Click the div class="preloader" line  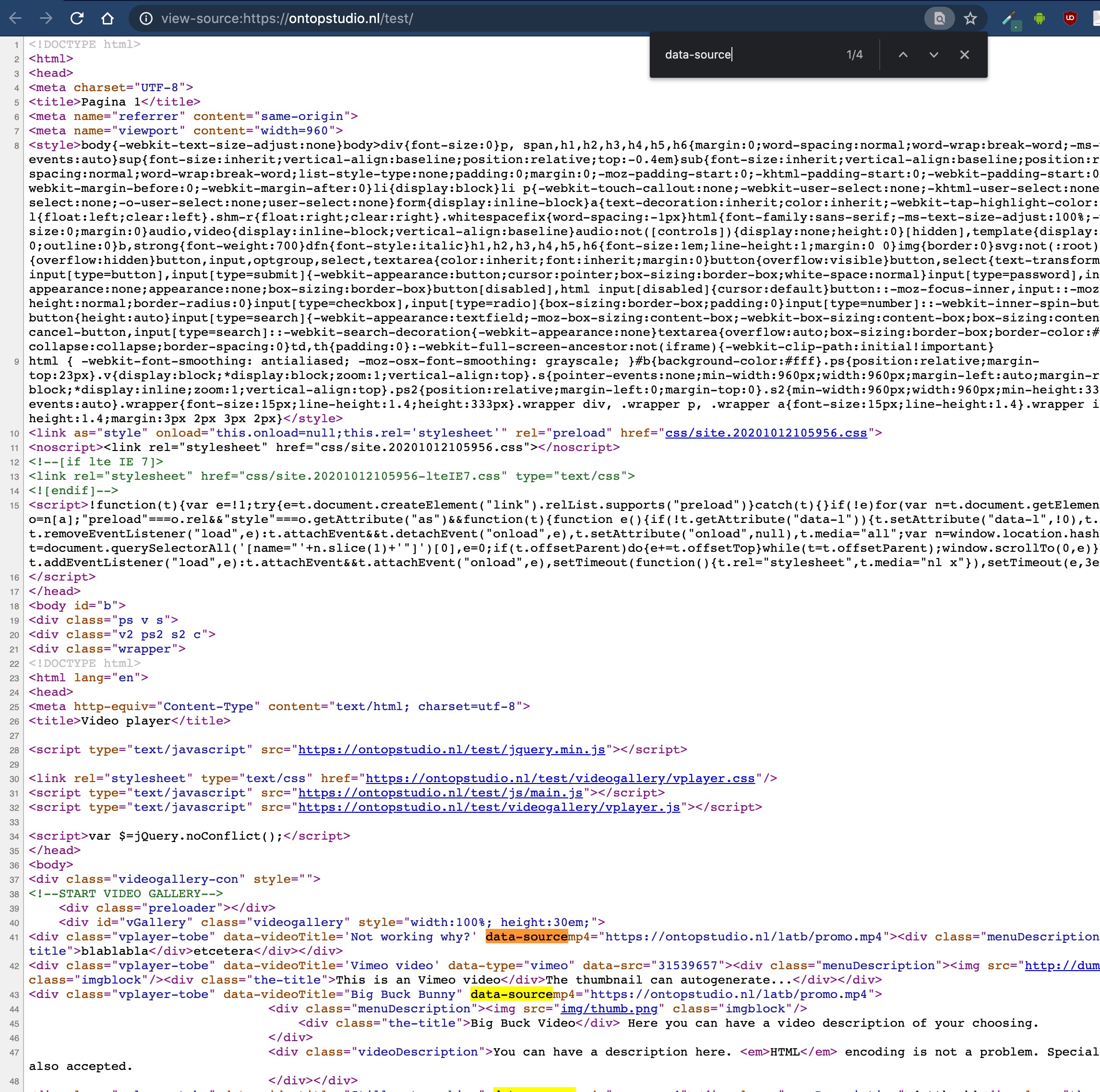tap(167, 908)
